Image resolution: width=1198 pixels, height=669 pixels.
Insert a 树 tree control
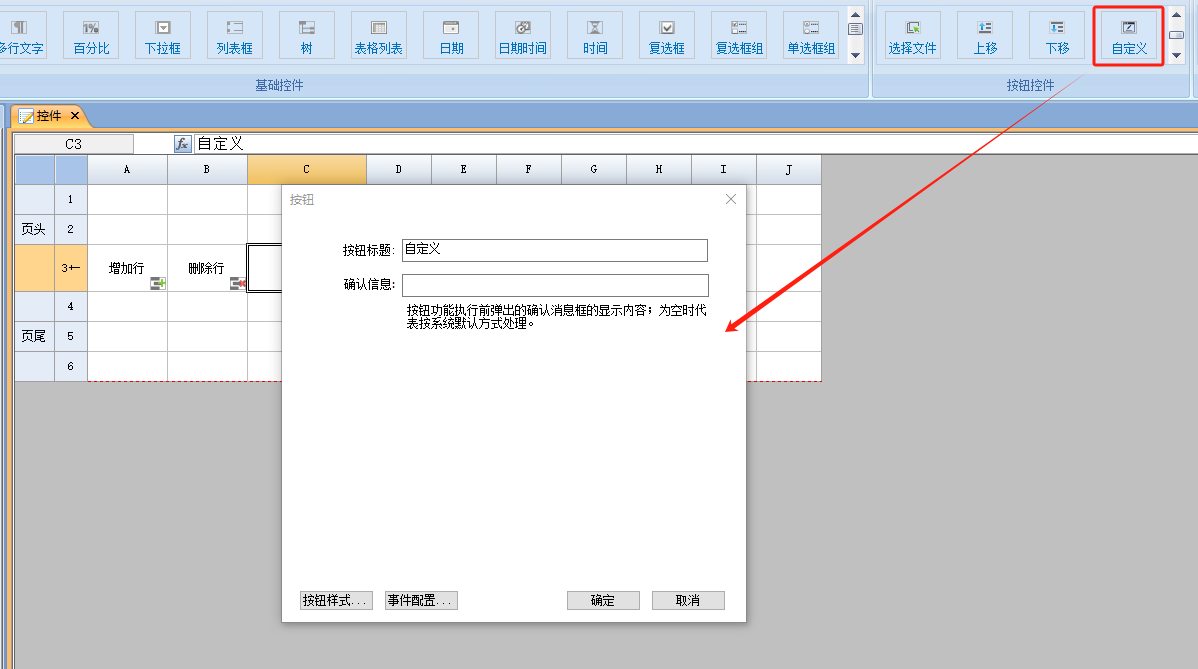click(307, 36)
